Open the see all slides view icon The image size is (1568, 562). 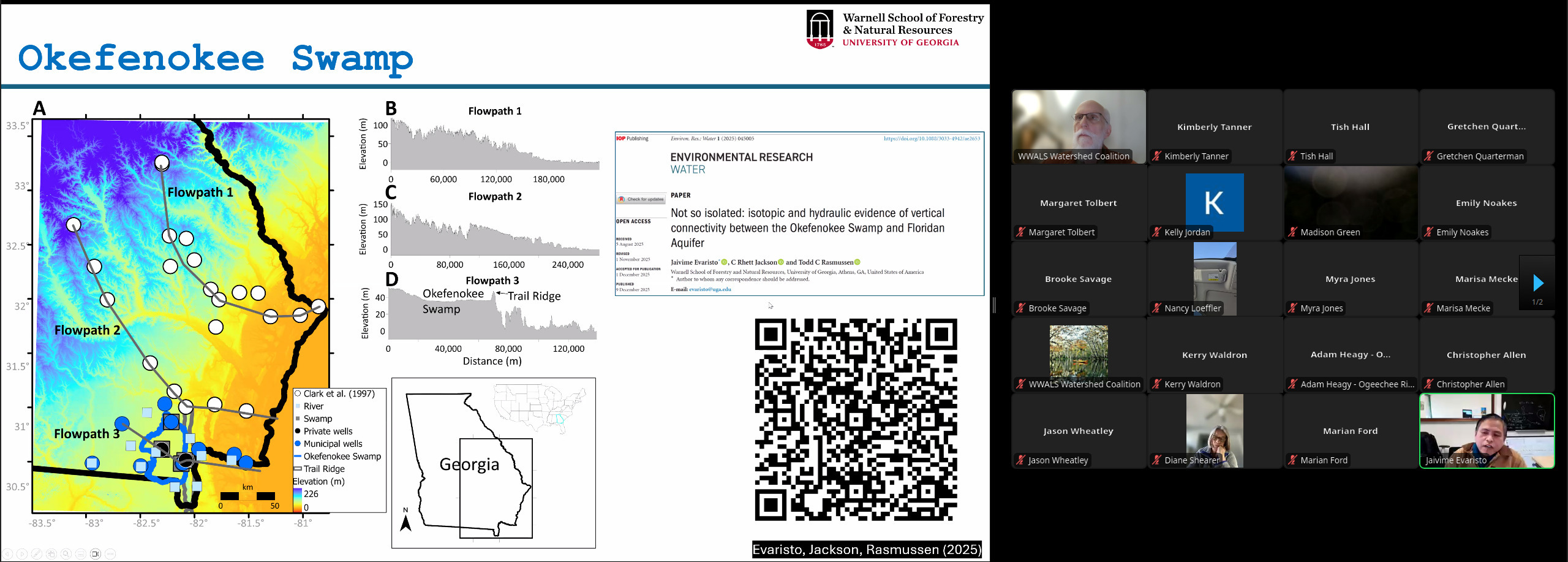[51, 554]
